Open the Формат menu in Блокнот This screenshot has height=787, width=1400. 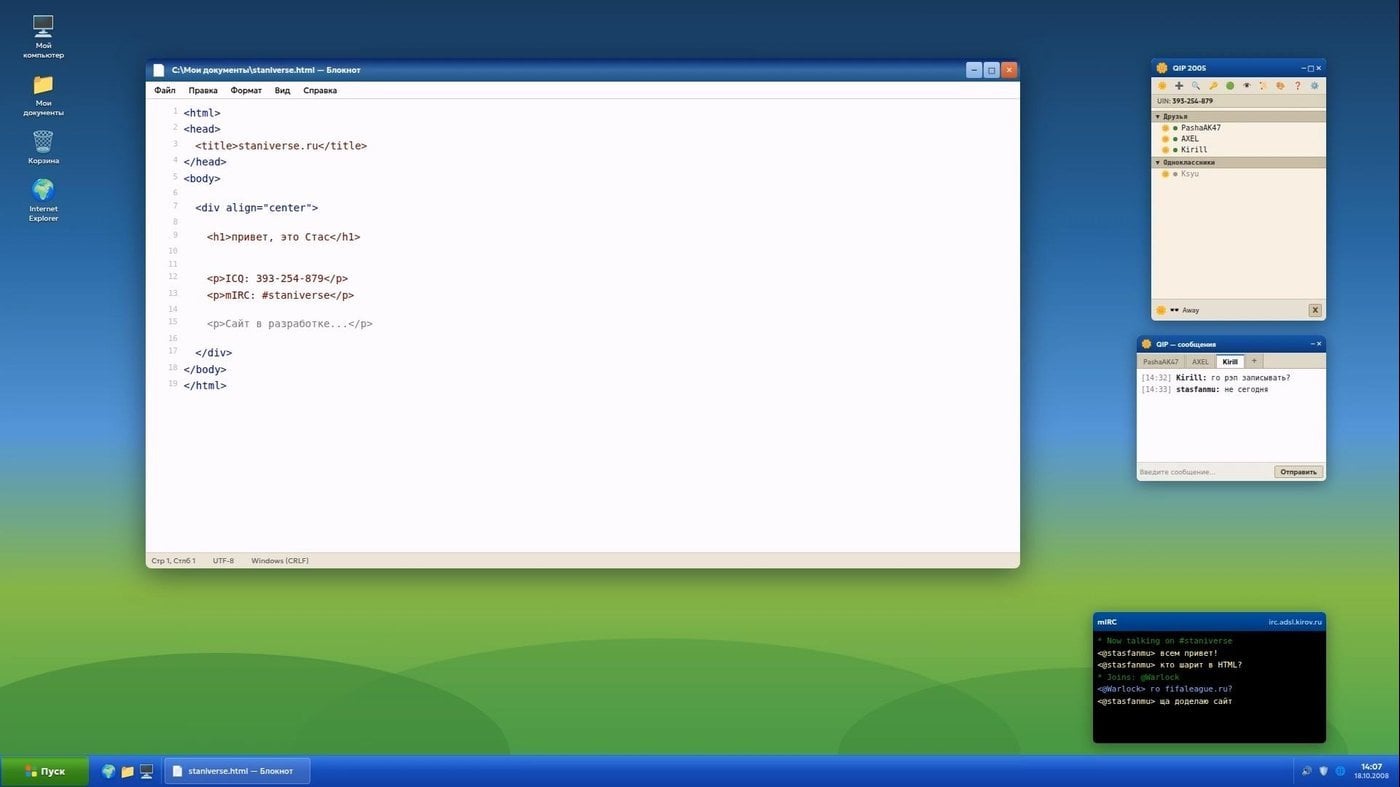coord(246,90)
